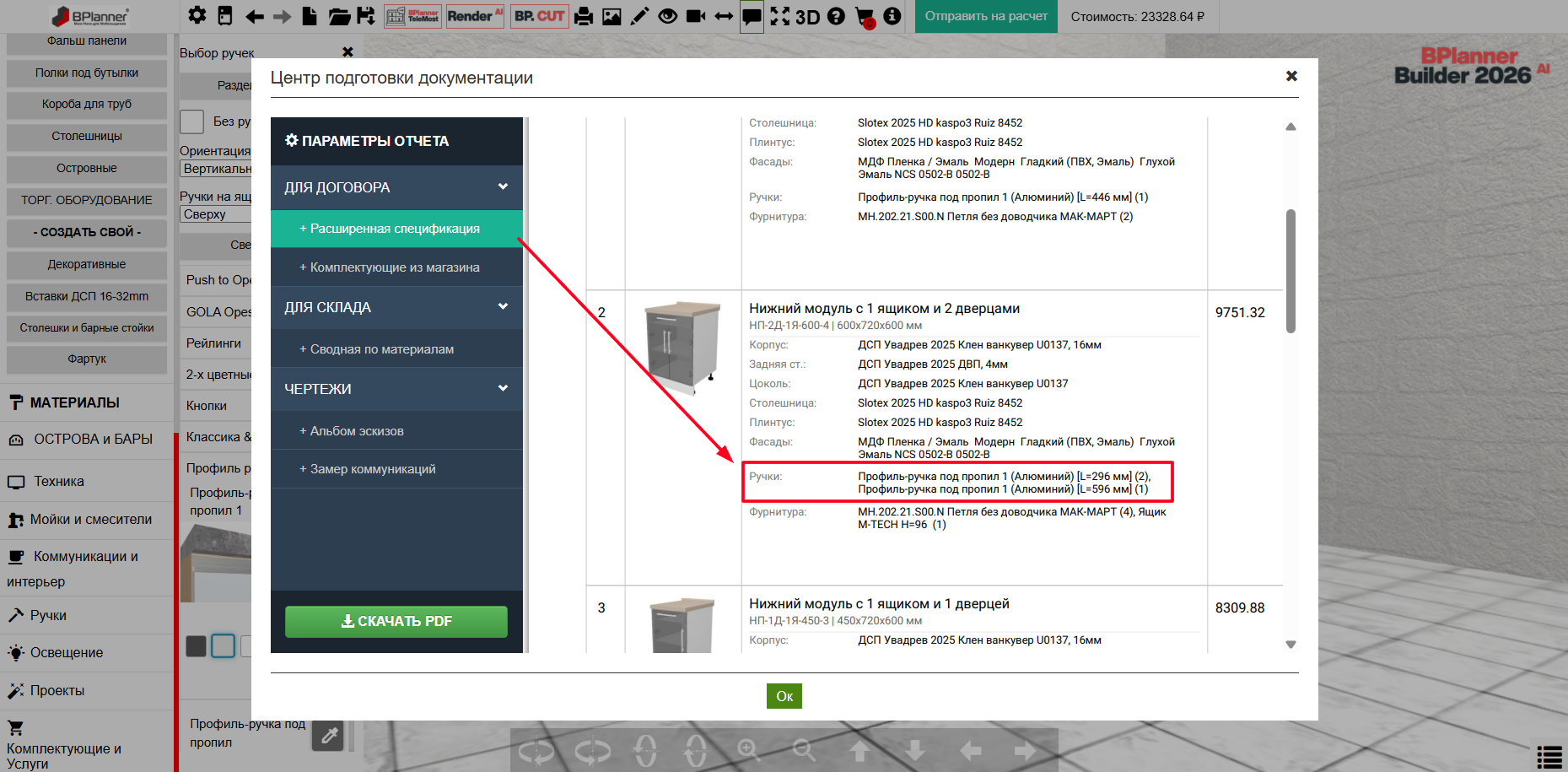Click the printer icon in the toolbar
The image size is (1568, 772).
[584, 16]
